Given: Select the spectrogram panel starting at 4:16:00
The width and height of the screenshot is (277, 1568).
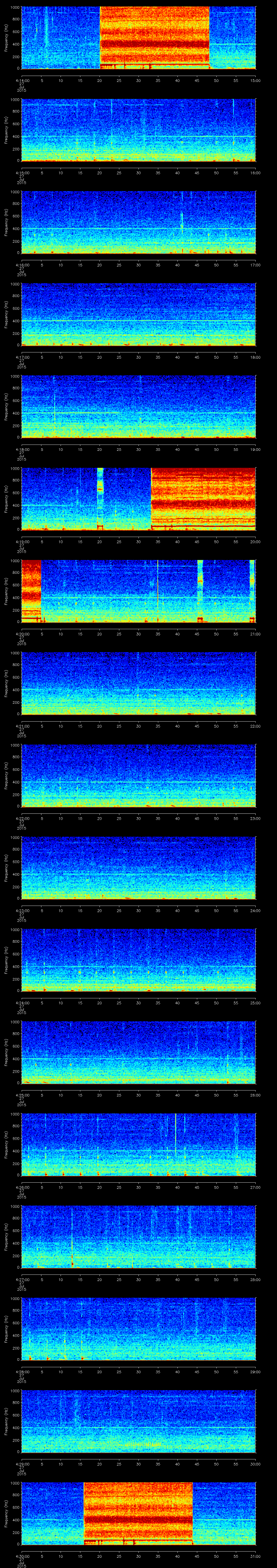Looking at the screenshot, I should point(138,222).
